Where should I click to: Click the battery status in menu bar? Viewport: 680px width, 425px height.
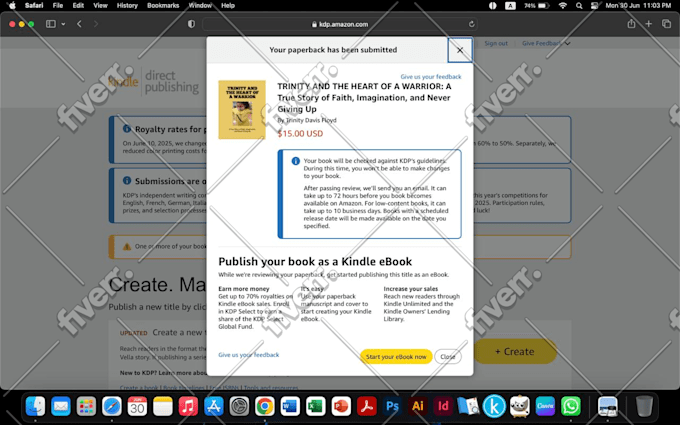(537, 6)
